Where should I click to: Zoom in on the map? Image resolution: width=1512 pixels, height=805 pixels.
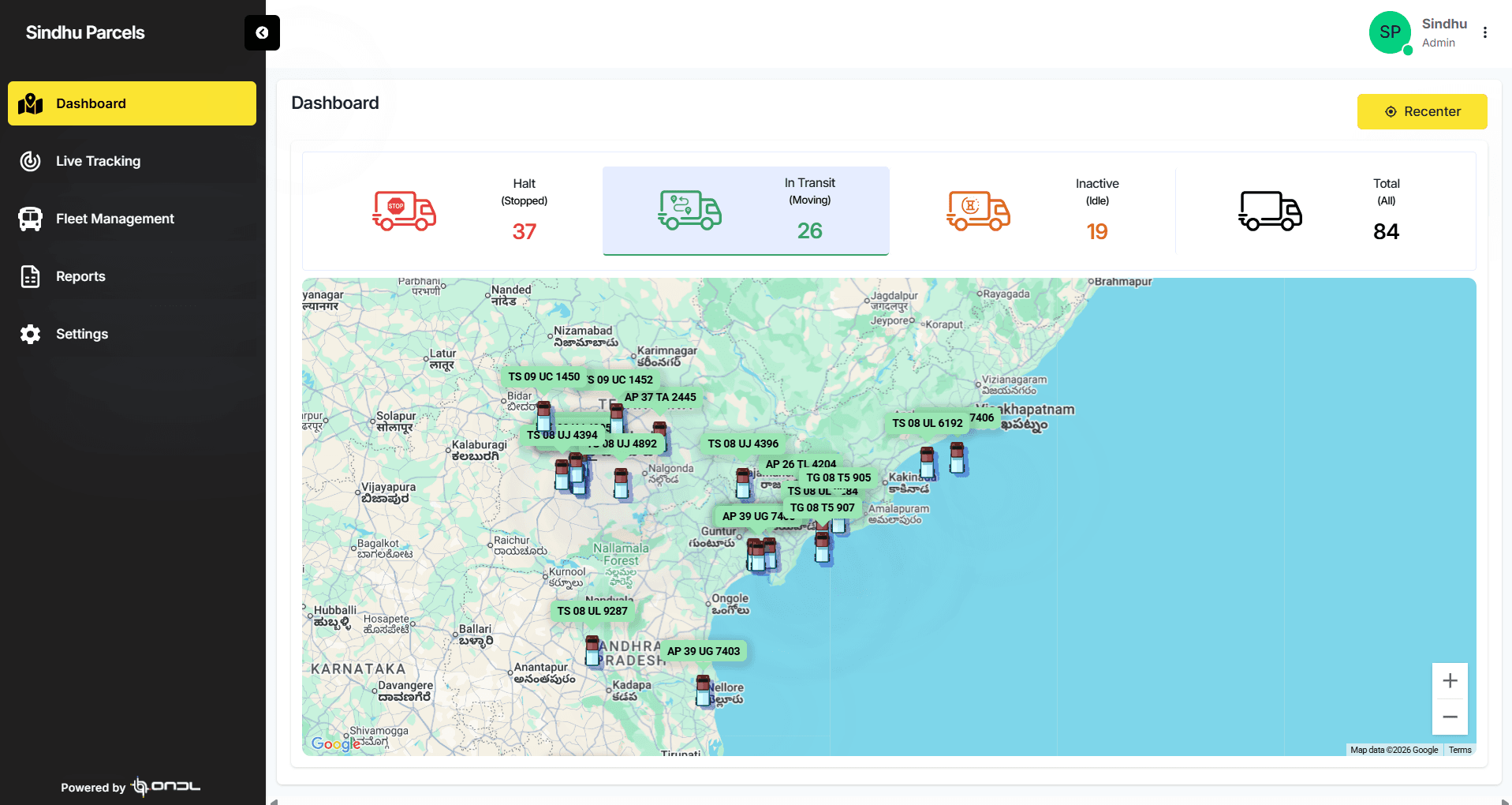pos(1450,681)
